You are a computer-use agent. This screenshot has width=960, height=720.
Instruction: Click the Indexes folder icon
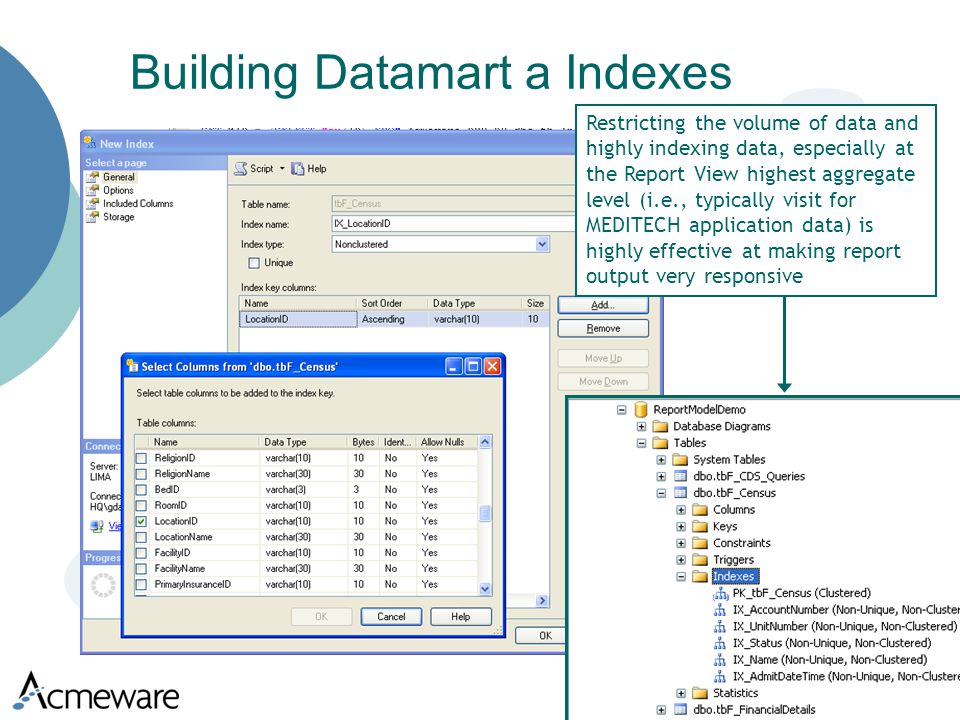tap(700, 576)
